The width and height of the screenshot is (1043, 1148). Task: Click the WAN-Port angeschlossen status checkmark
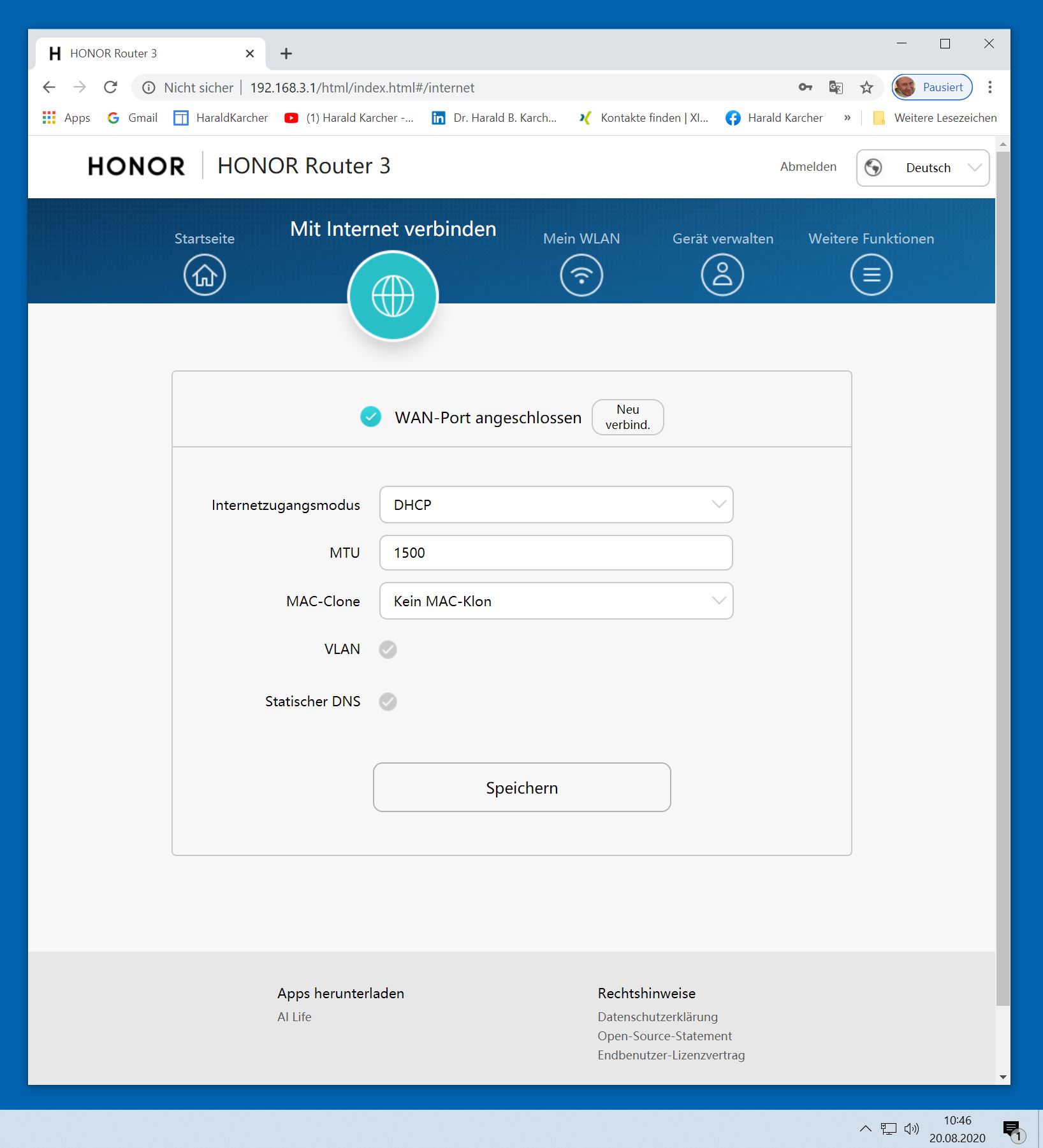370,417
